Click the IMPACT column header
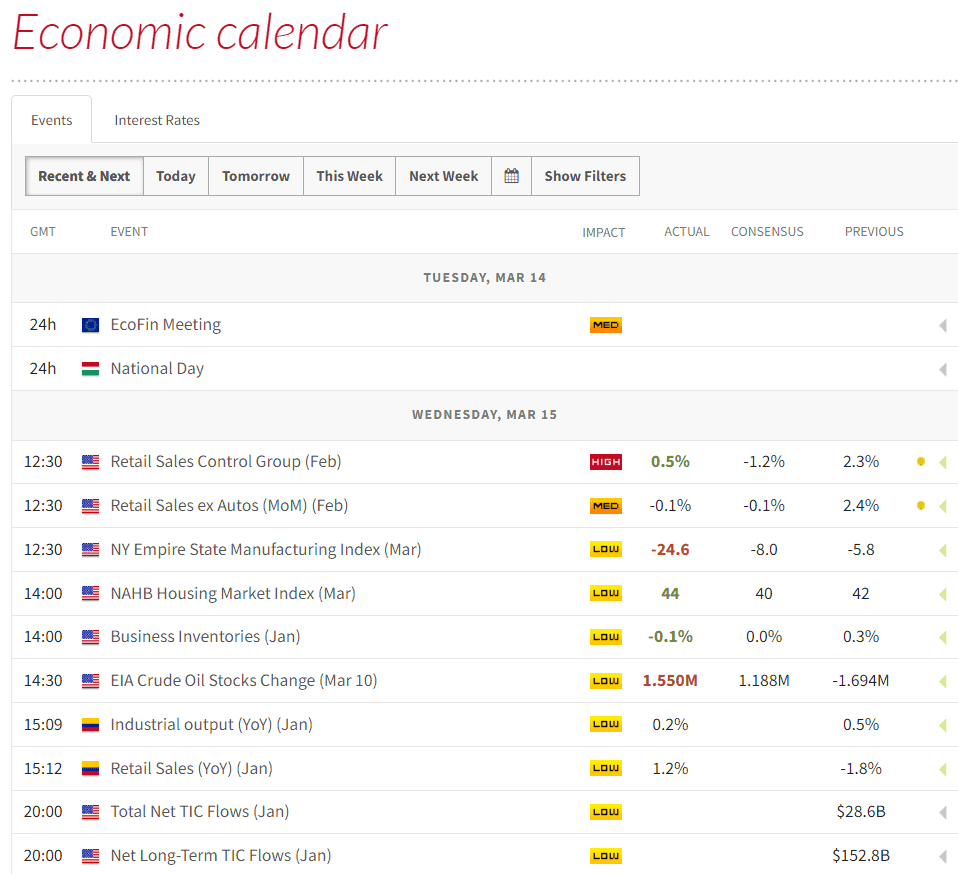 point(604,232)
